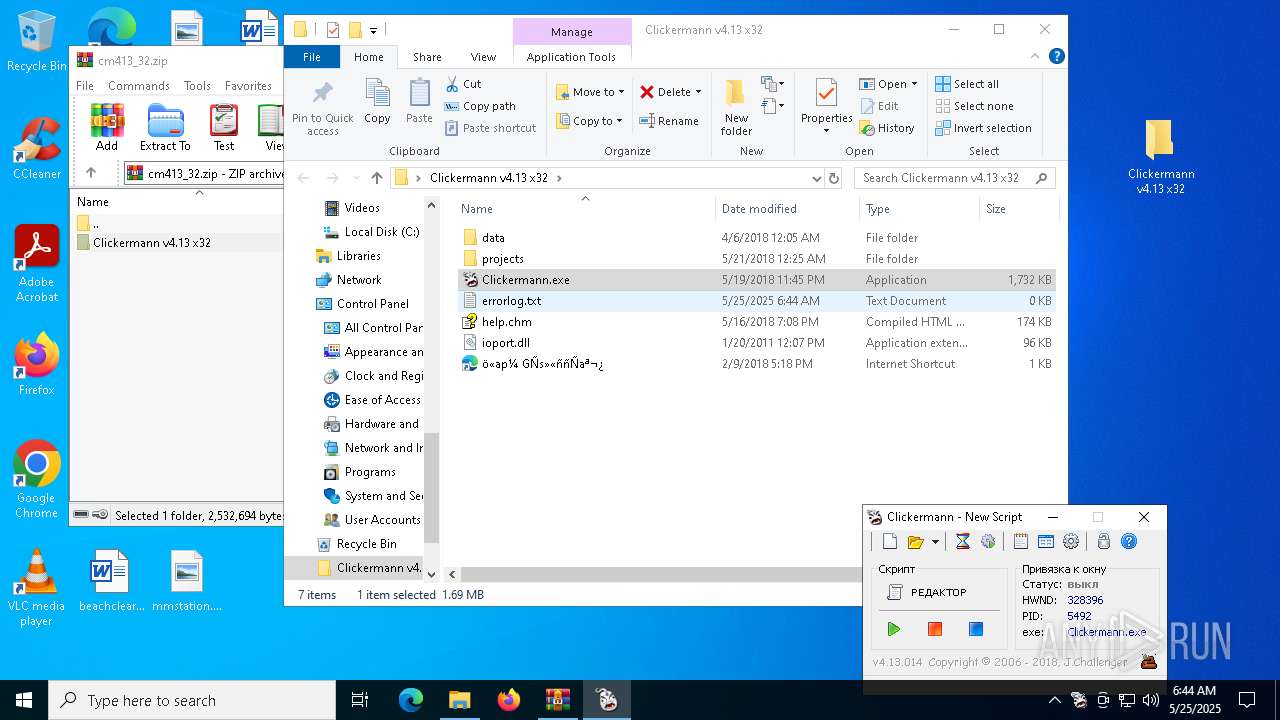This screenshot has width=1280, height=720.
Task: Click Select all in ribbon
Action: coord(967,84)
